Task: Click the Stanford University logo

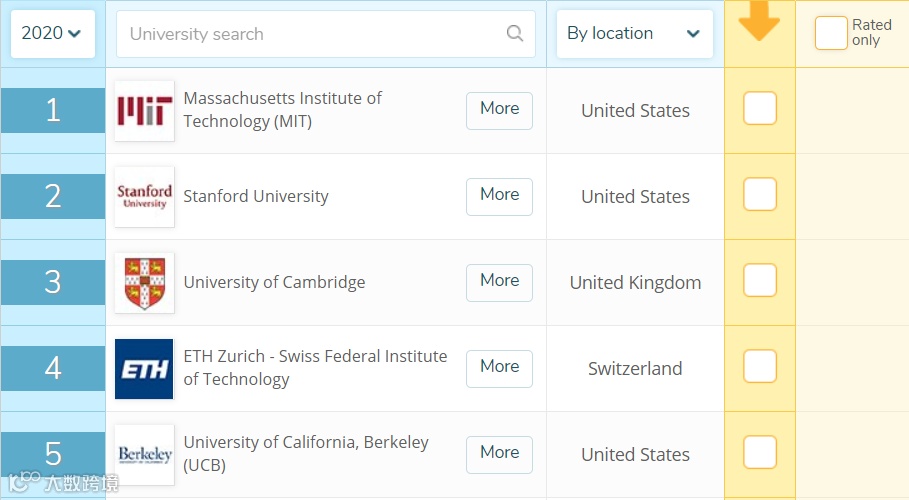Action: click(144, 197)
